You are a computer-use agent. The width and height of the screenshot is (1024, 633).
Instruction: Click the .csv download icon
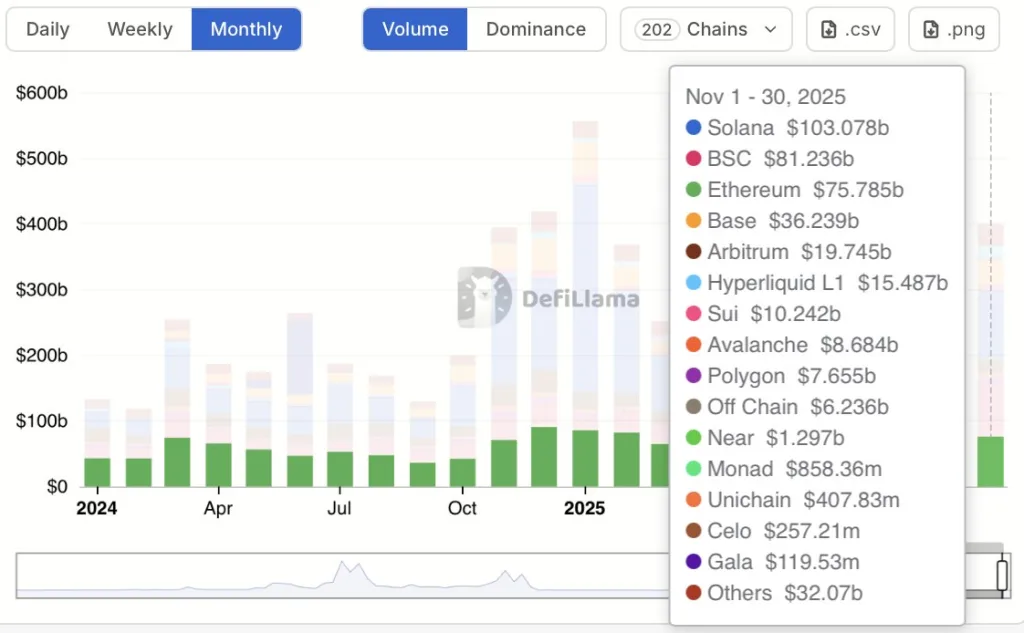click(829, 30)
